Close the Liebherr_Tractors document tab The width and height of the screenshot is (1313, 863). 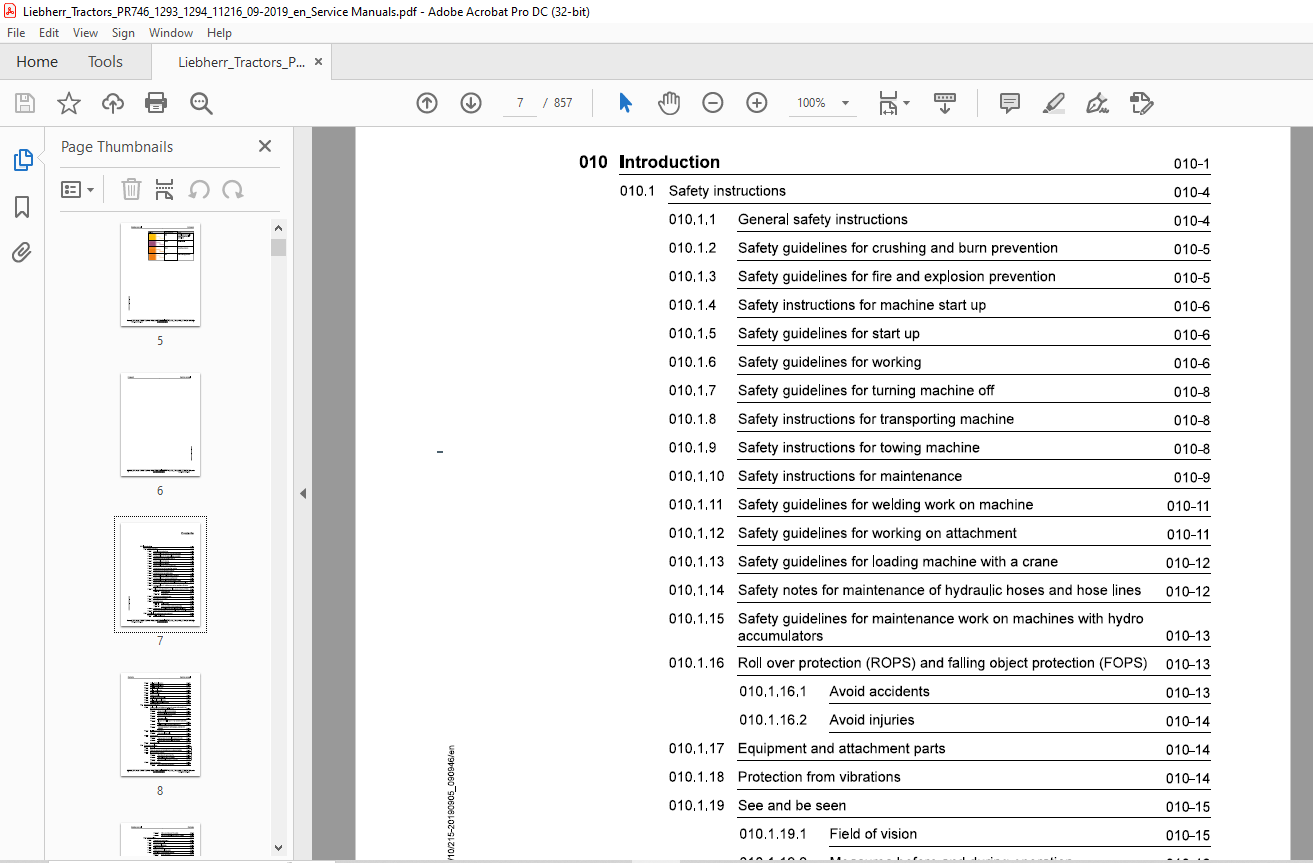click(319, 62)
